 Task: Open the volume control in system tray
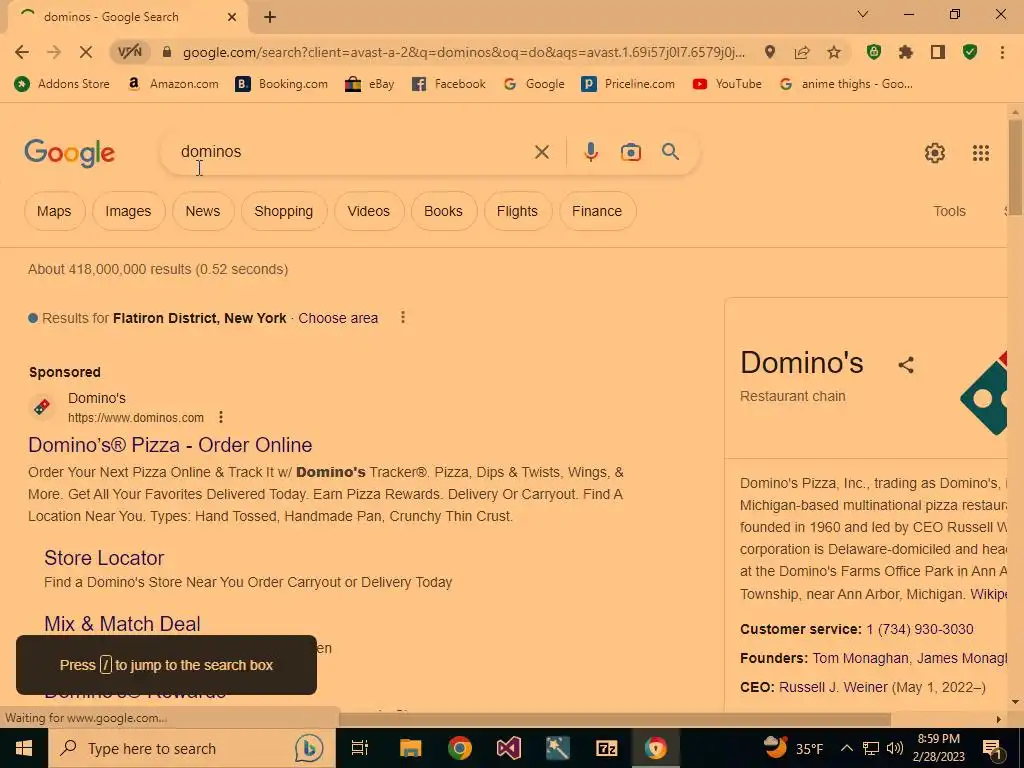point(895,748)
